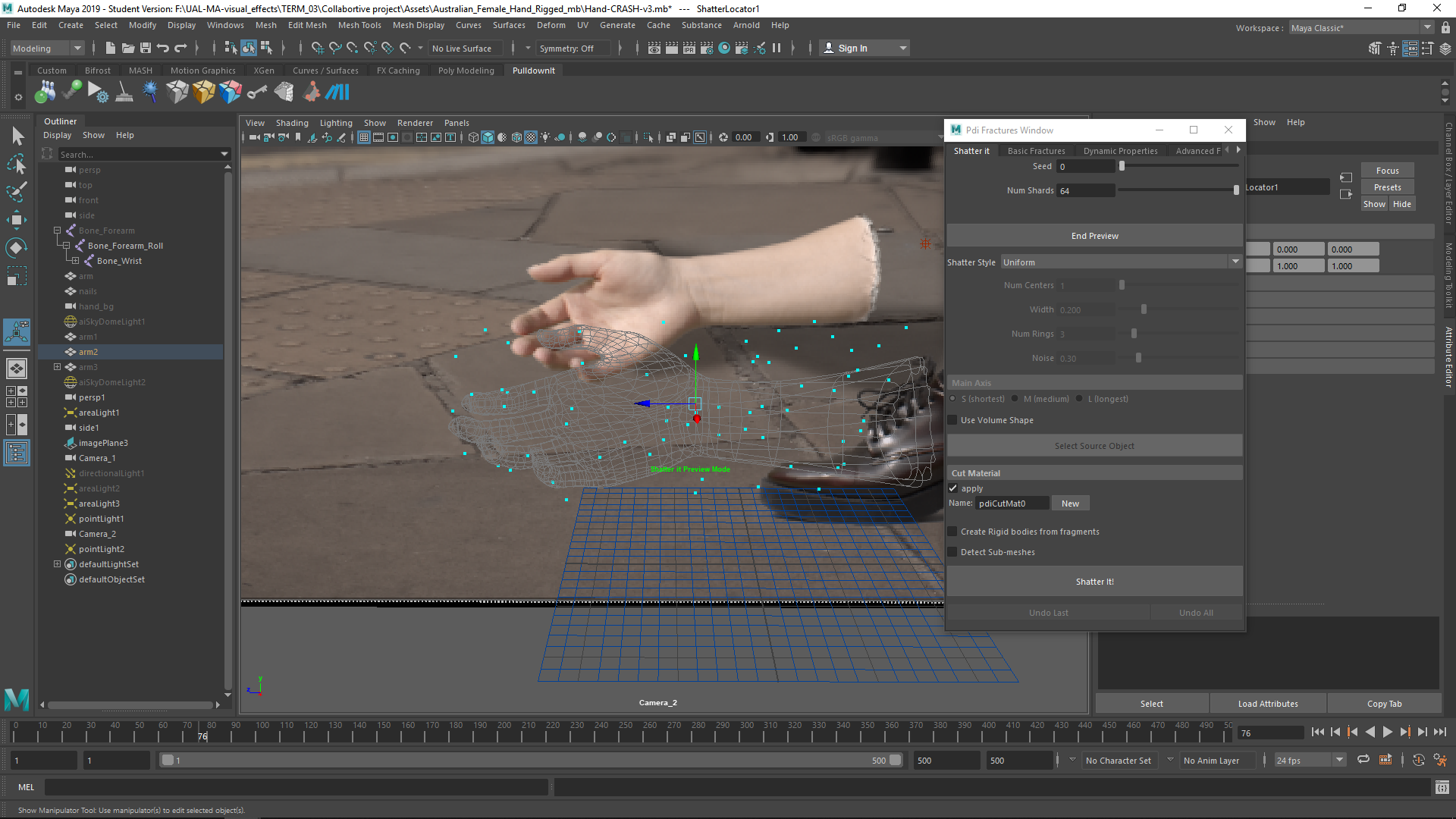
Task: Open the Mesh Tools menu
Action: point(359,25)
